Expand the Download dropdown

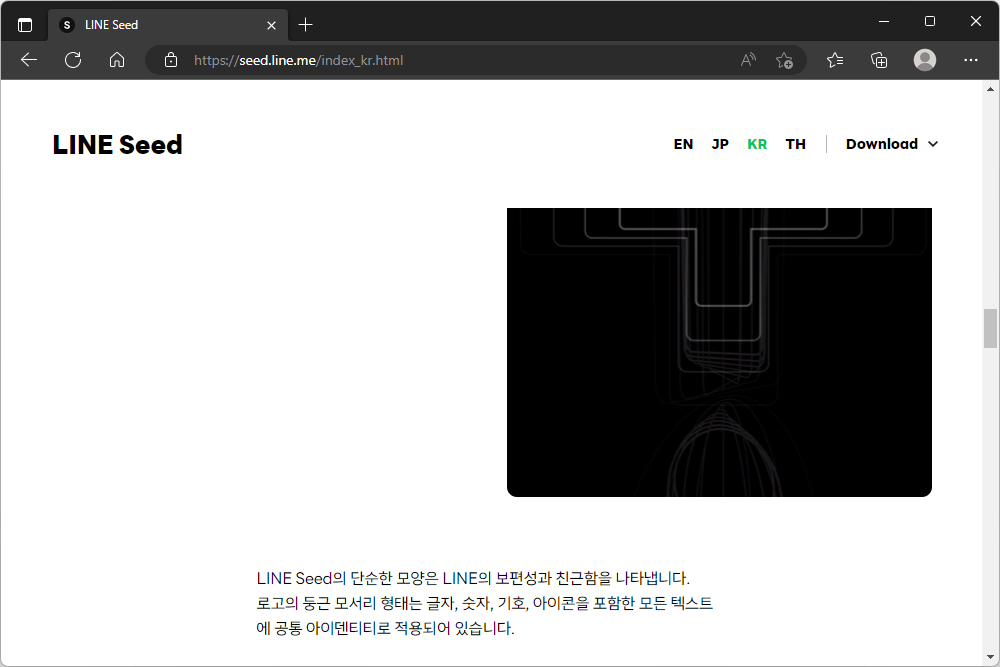892,144
